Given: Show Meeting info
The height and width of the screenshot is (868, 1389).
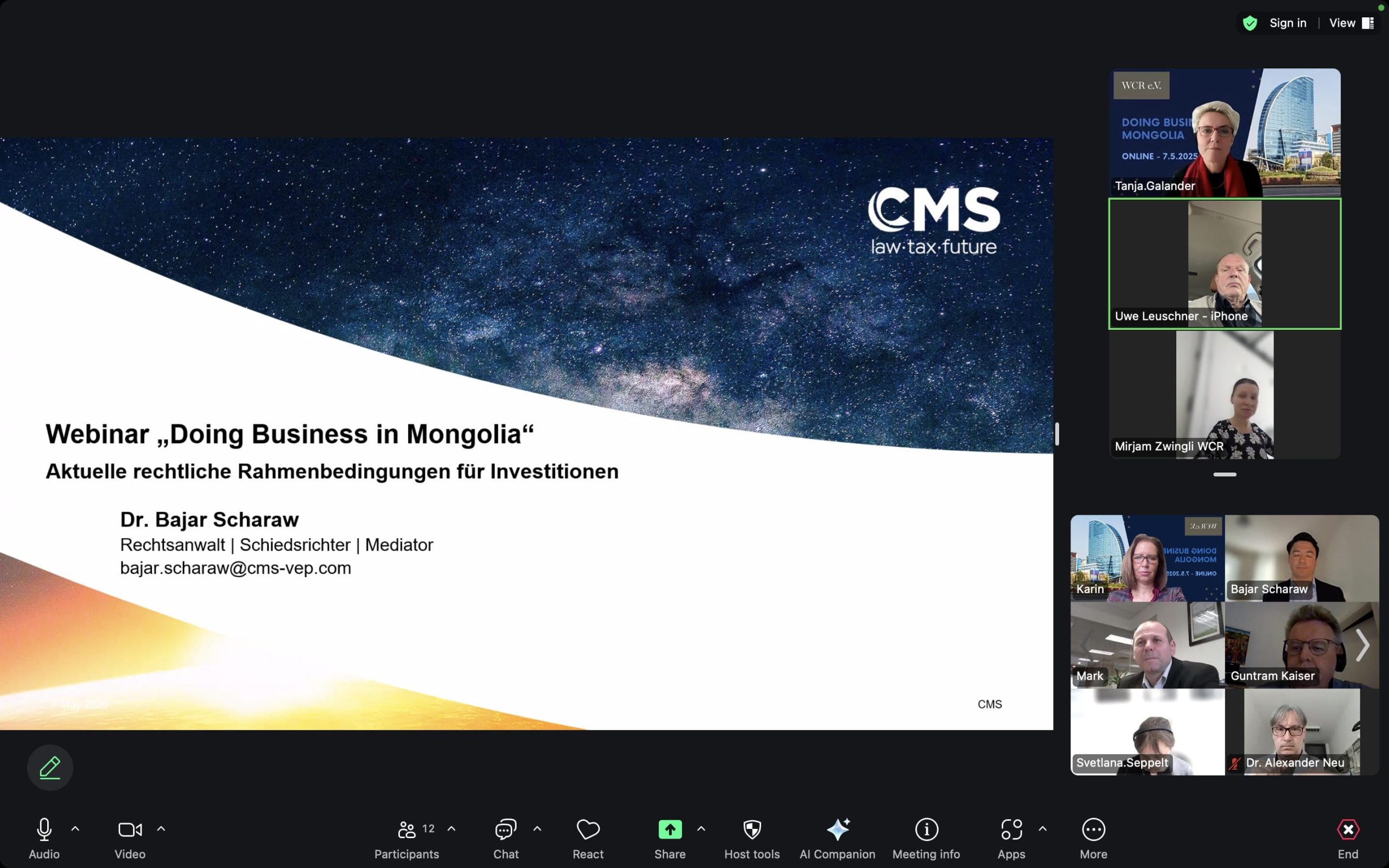Looking at the screenshot, I should 926,829.
